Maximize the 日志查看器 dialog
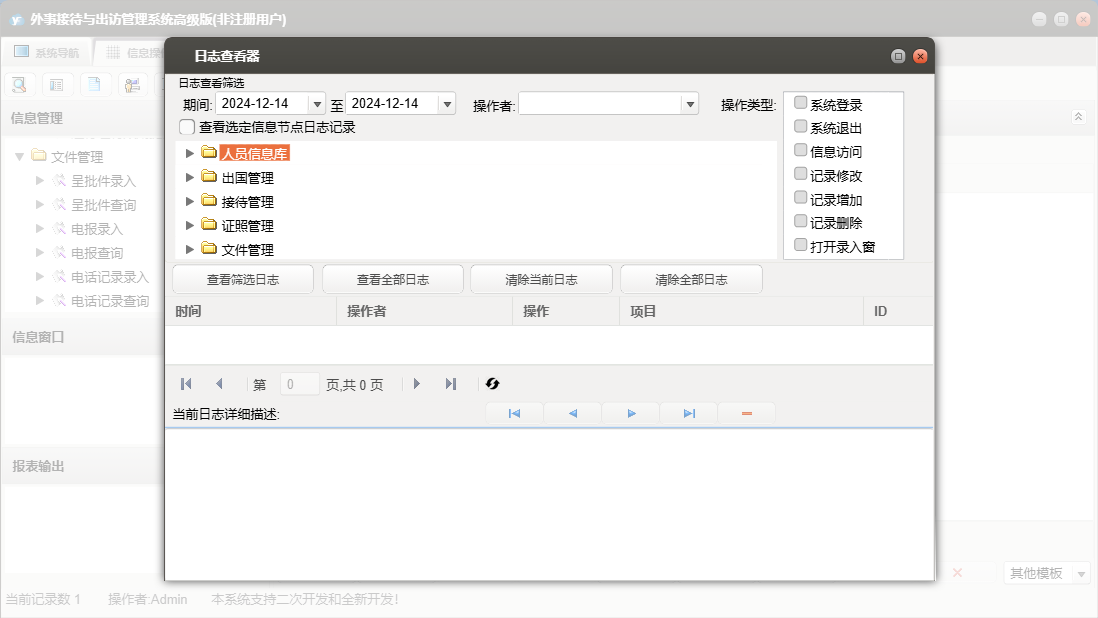This screenshot has height=618, width=1098. (898, 57)
